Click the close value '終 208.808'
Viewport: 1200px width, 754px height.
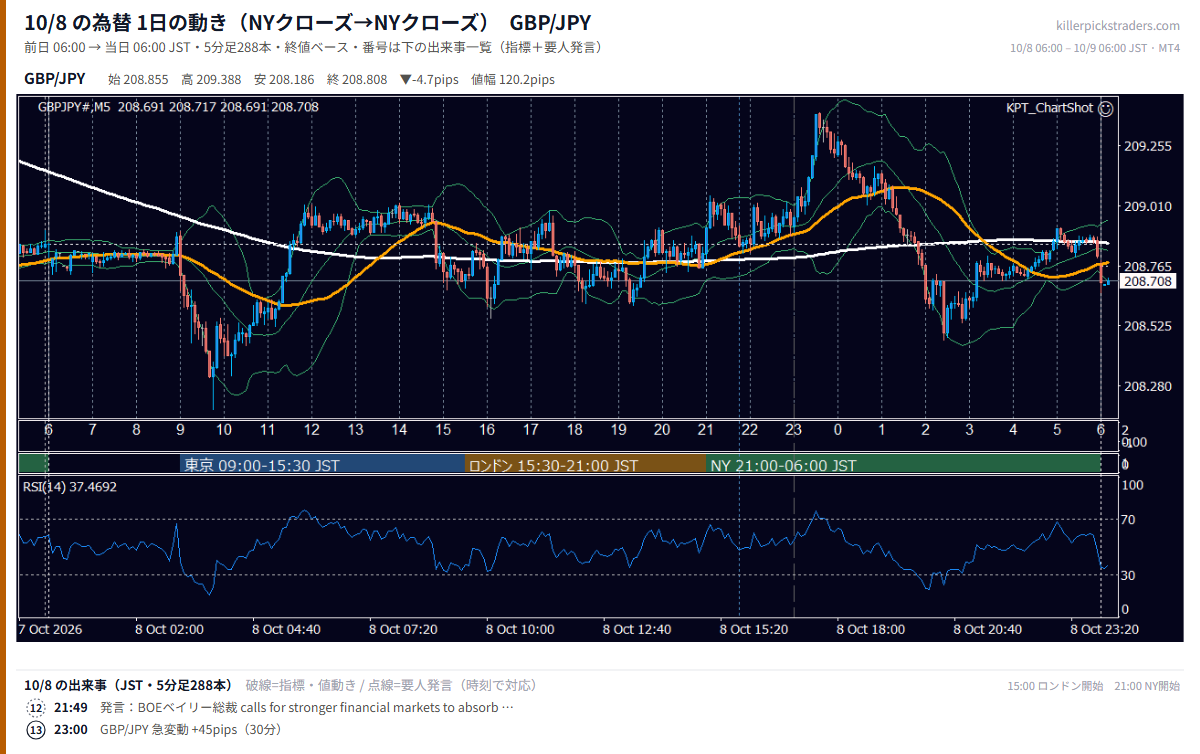point(358,79)
